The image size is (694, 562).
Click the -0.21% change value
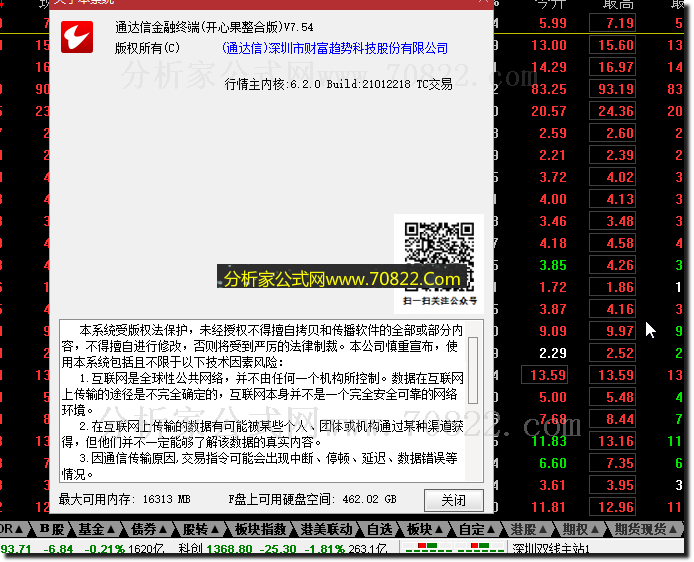click(x=104, y=549)
